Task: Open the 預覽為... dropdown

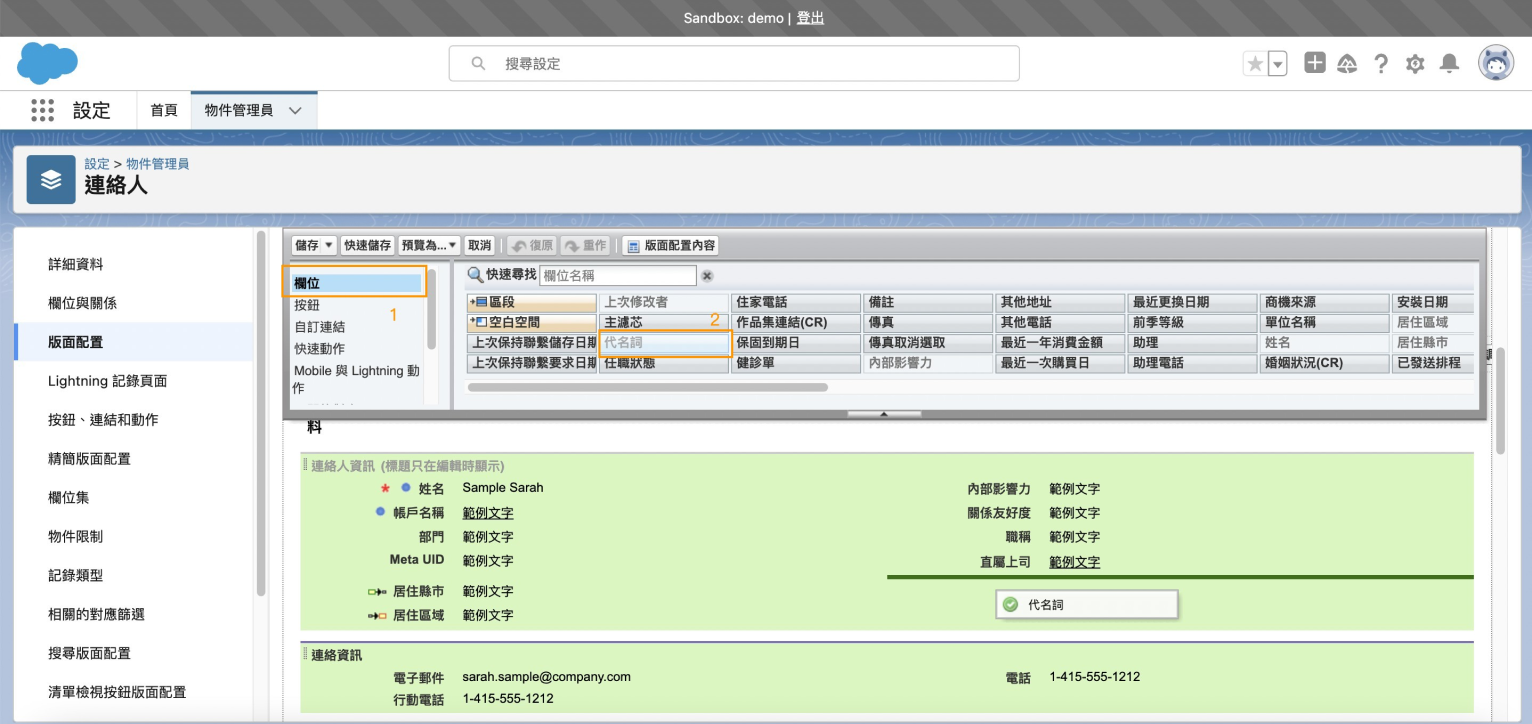Action: 429,246
